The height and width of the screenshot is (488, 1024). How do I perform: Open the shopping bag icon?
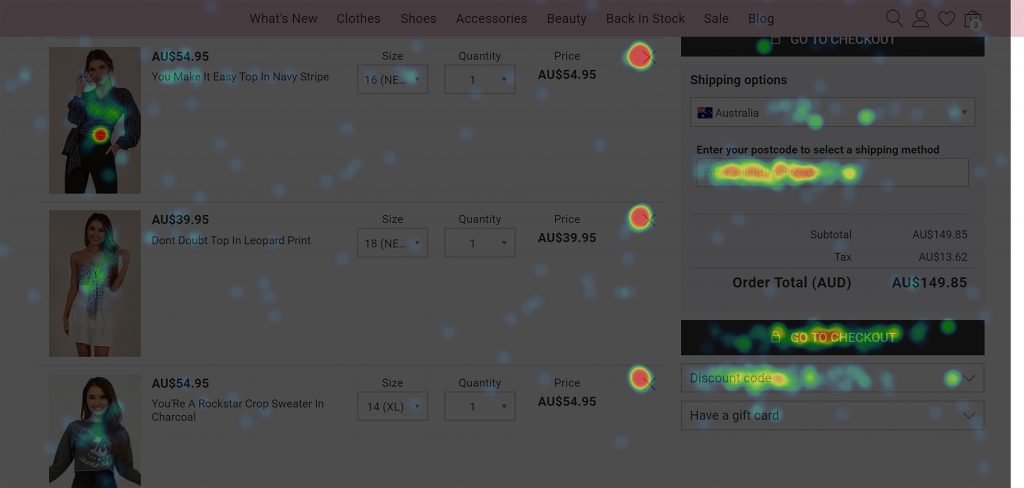(x=973, y=19)
